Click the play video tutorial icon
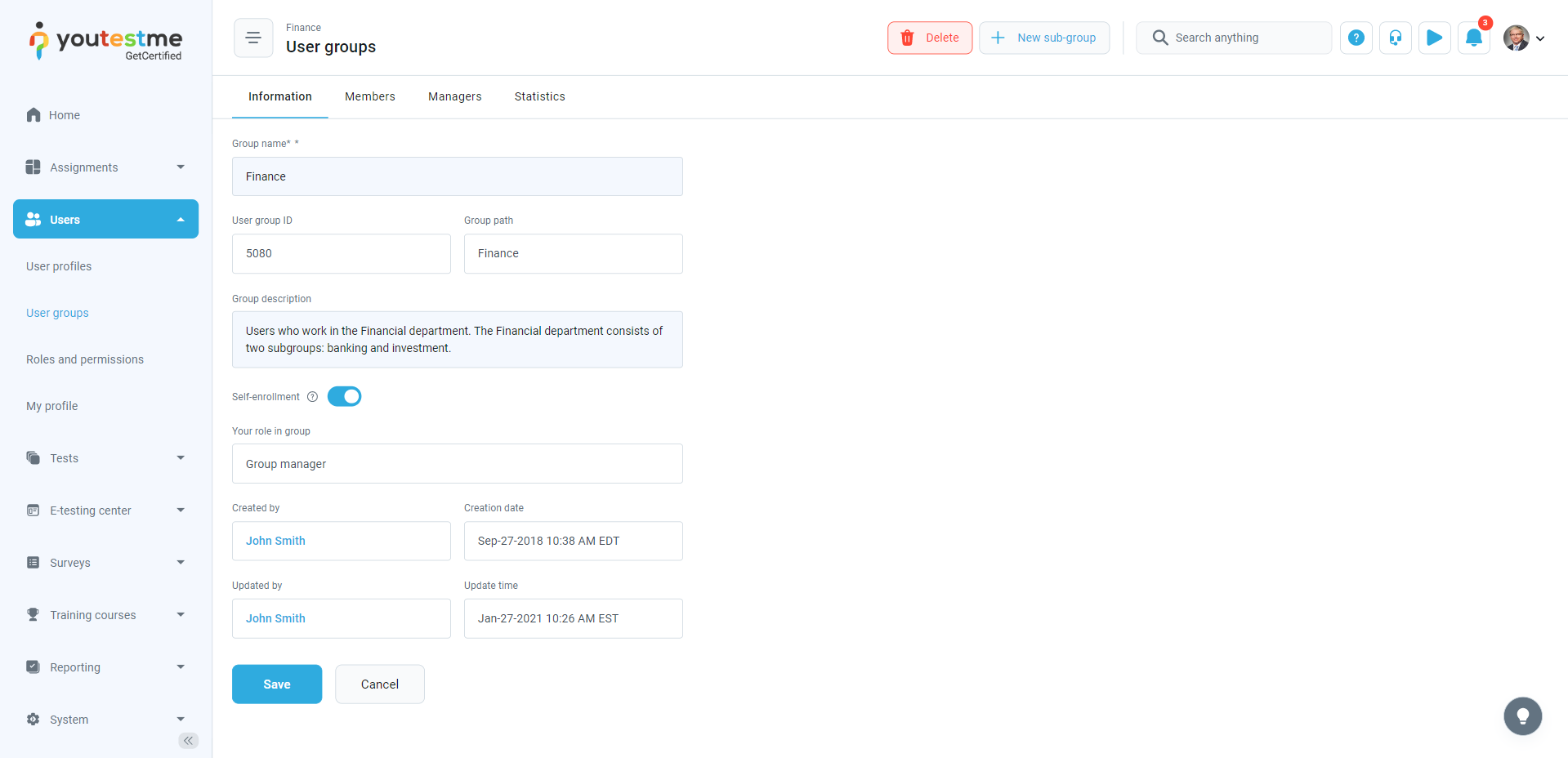The image size is (1568, 758). 1434,38
